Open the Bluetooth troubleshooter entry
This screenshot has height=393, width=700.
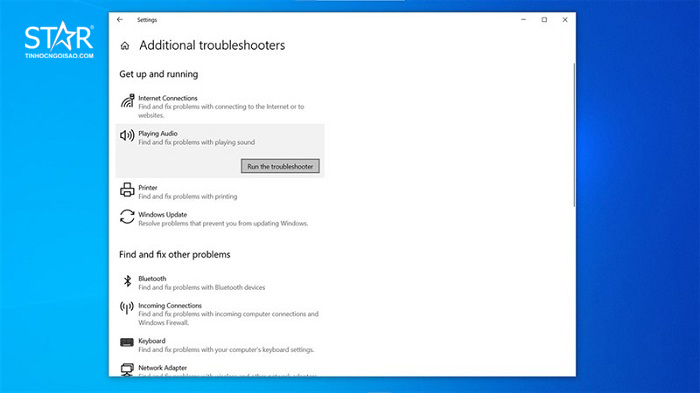coord(220,283)
